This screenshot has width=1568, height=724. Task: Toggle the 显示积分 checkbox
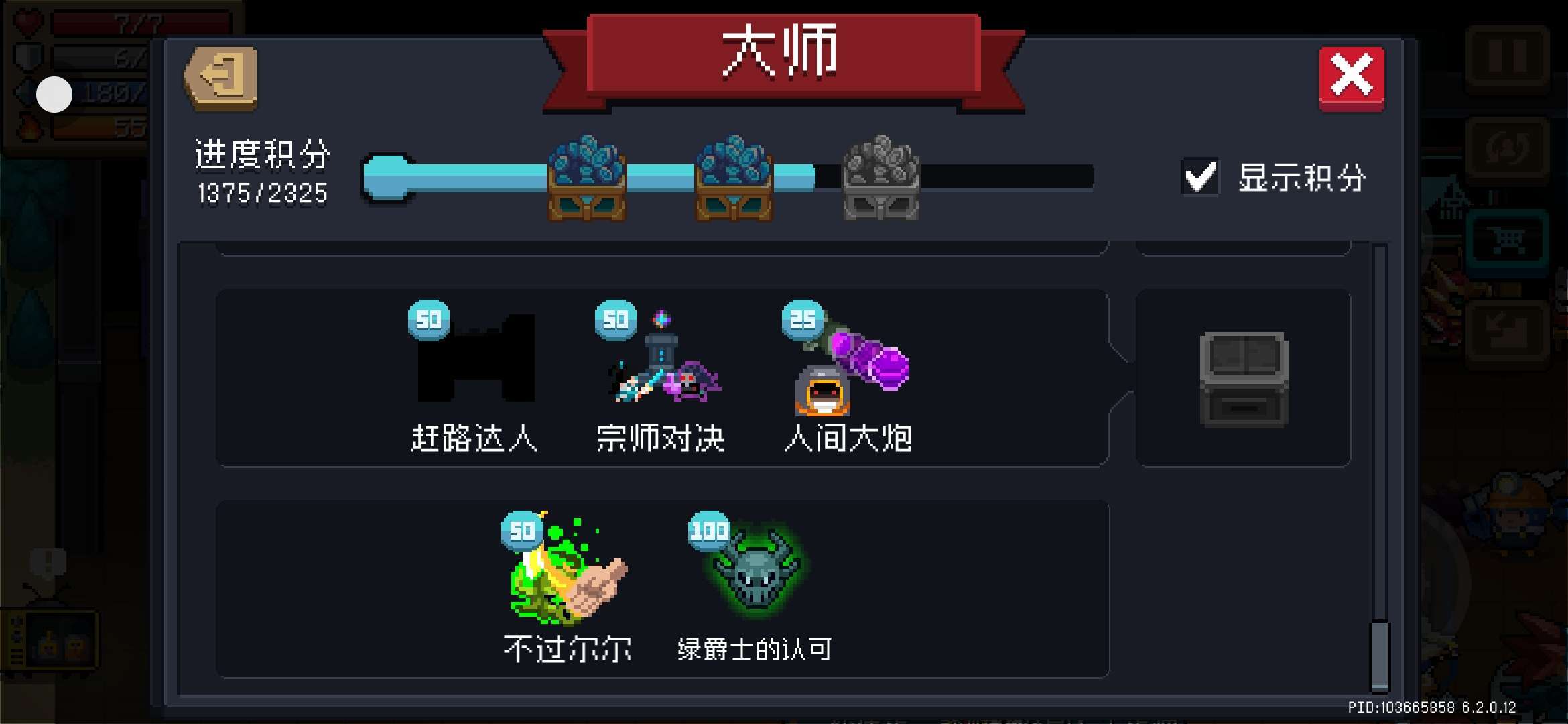coord(1200,177)
